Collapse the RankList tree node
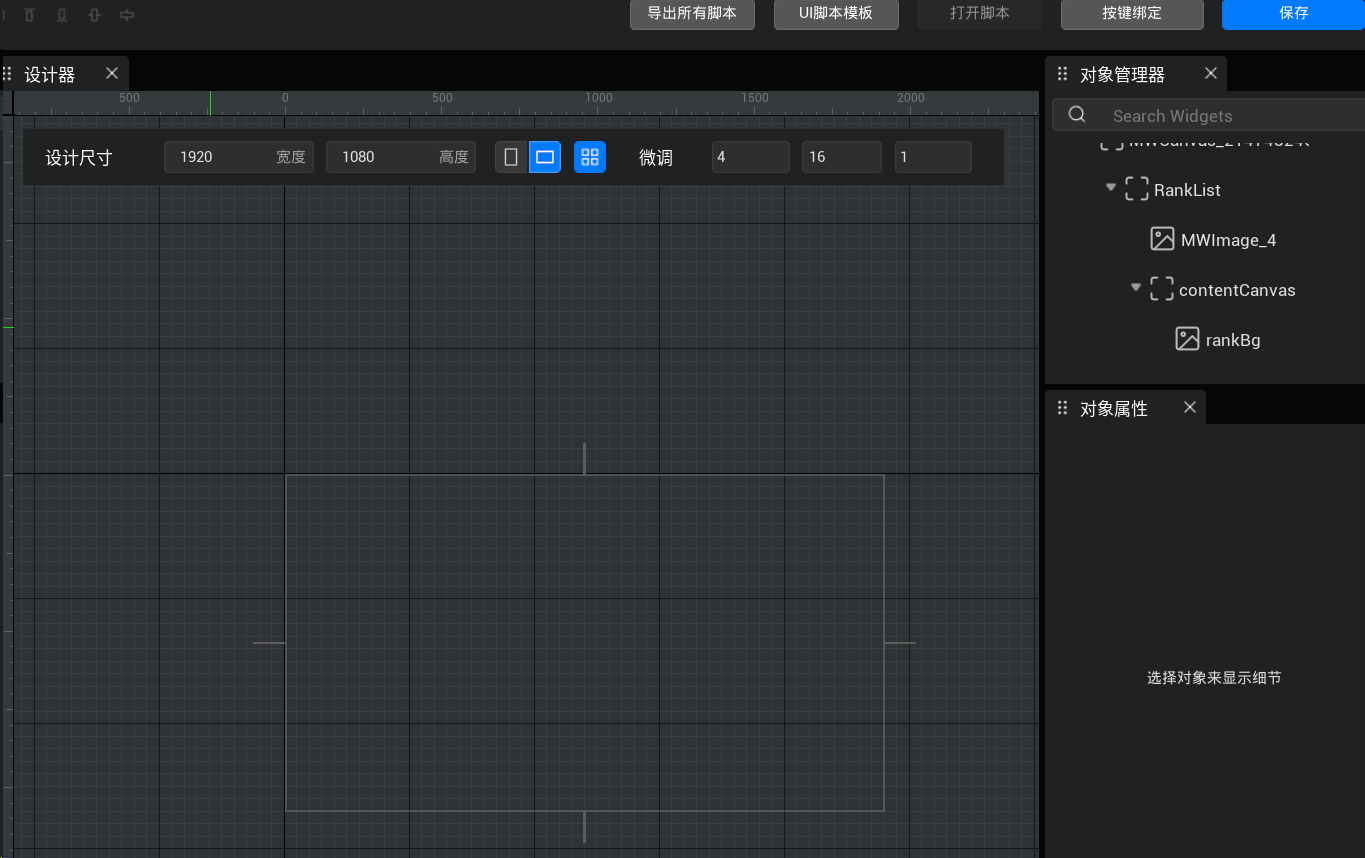 click(x=1110, y=187)
